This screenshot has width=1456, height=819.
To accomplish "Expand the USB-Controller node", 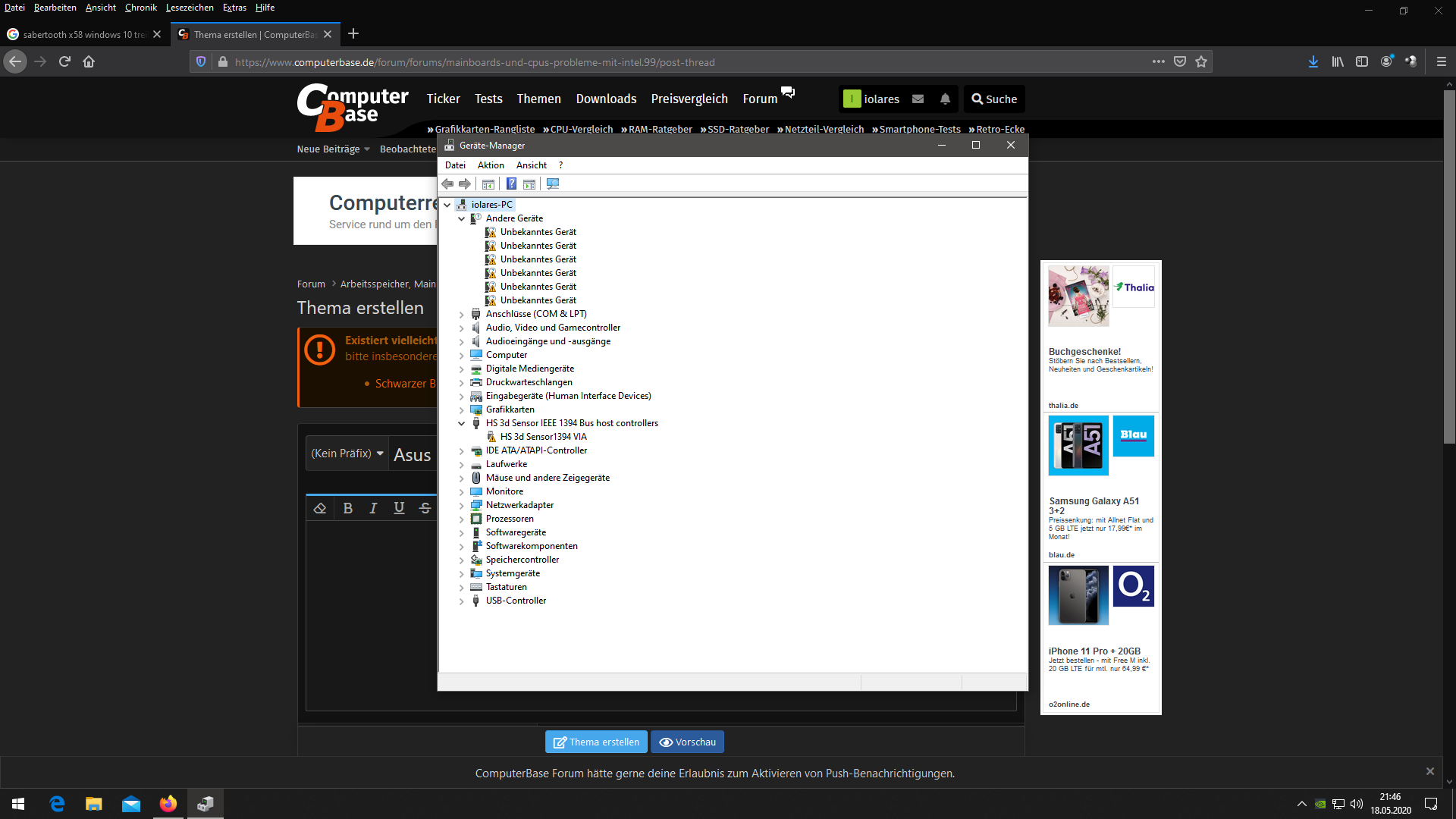I will tap(461, 601).
